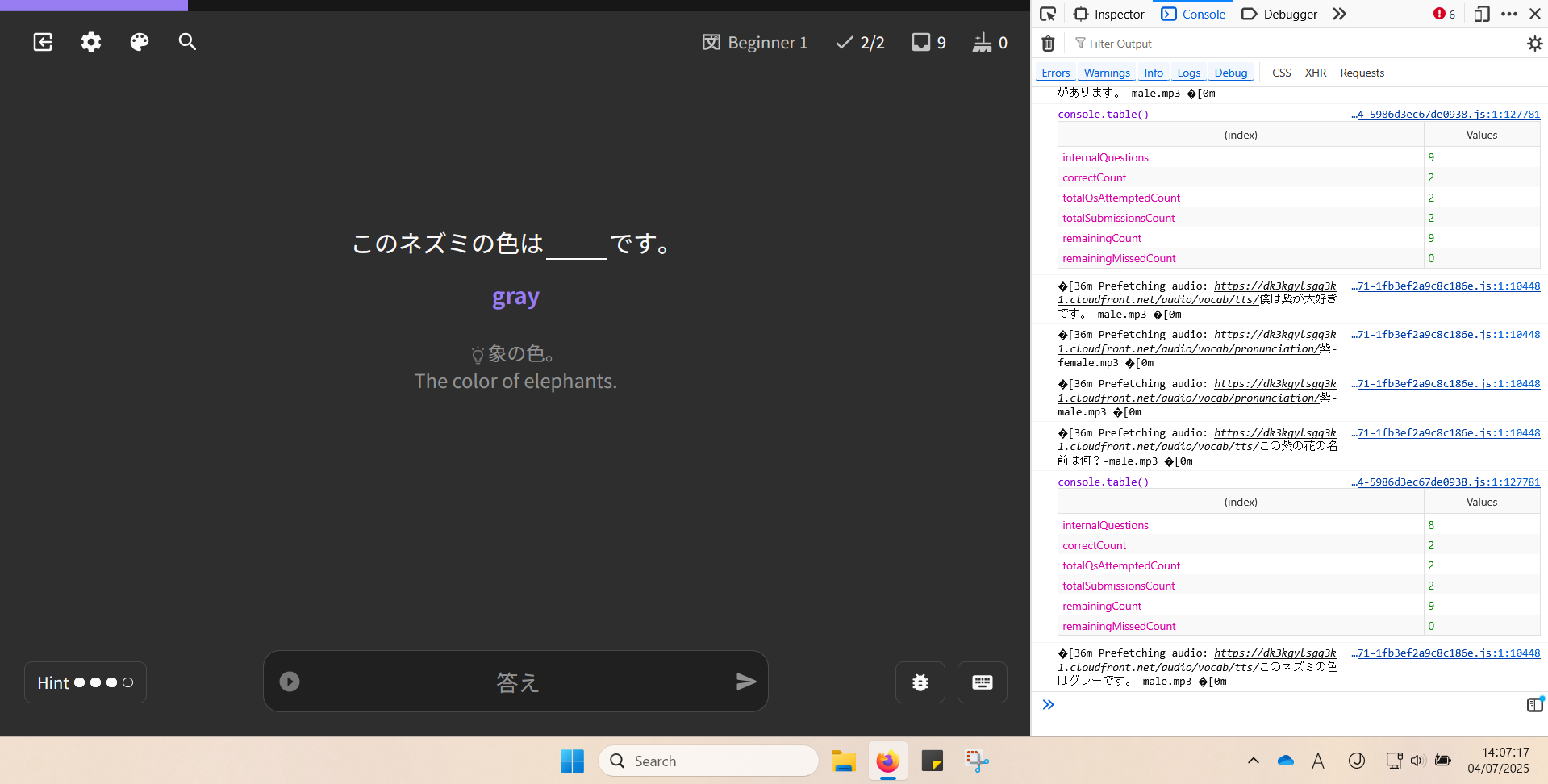Image resolution: width=1548 pixels, height=784 pixels.
Task: Open console settings gear
Action: click(1534, 44)
